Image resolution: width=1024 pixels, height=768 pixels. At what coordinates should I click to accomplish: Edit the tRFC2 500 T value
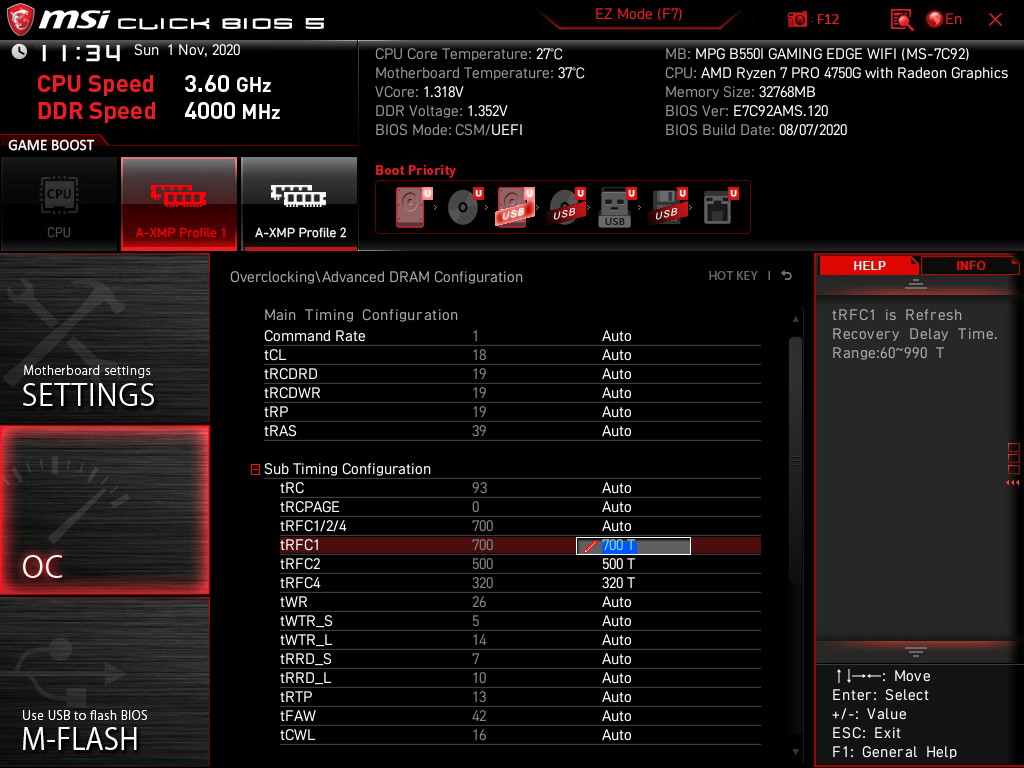(x=618, y=564)
